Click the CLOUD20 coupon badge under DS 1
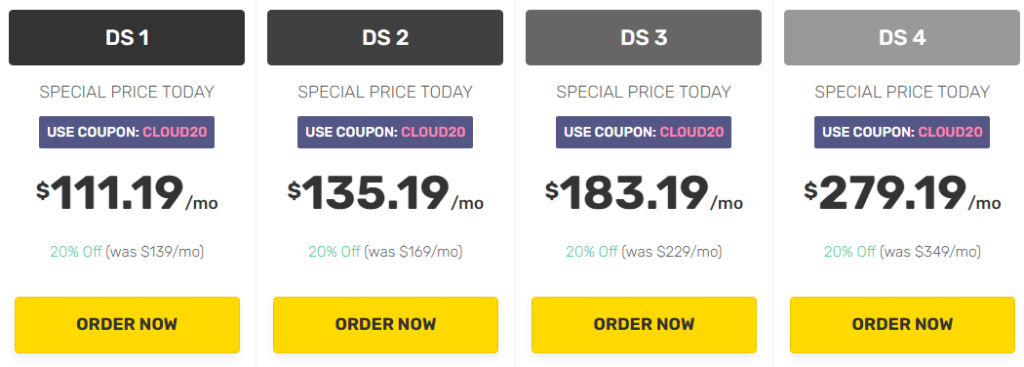1024x367 pixels. 127,132
